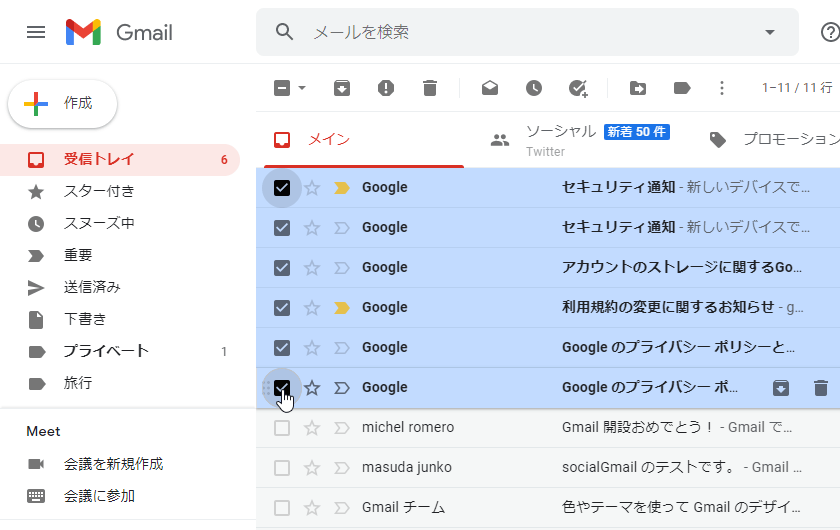Click the 作成 compose button

(x=62, y=103)
